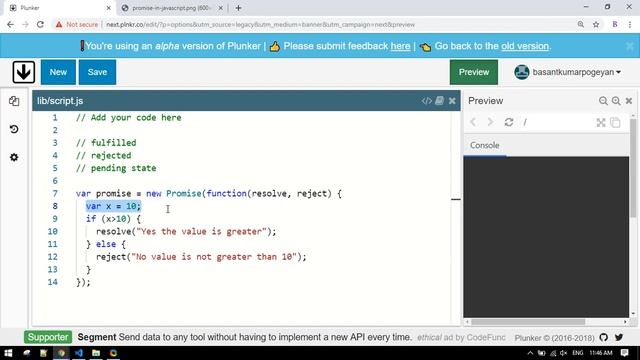Image resolution: width=640 pixels, height=360 pixels.
Task: Click the 'var x = 10;' line
Action: pyautogui.click(x=113, y=206)
